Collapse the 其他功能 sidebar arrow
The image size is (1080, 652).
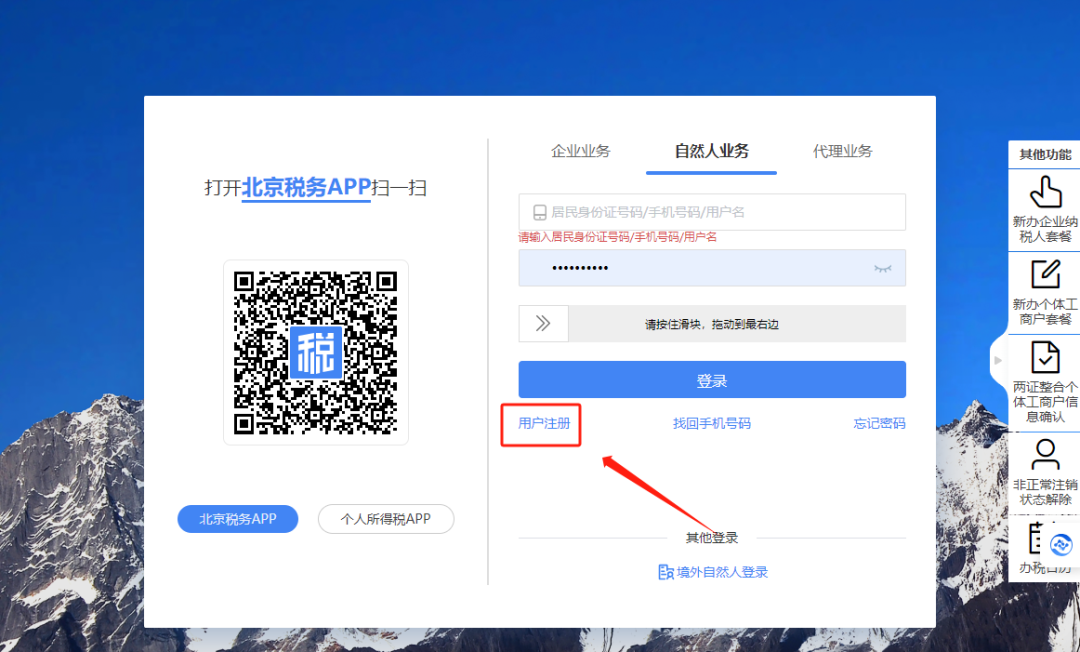(998, 360)
